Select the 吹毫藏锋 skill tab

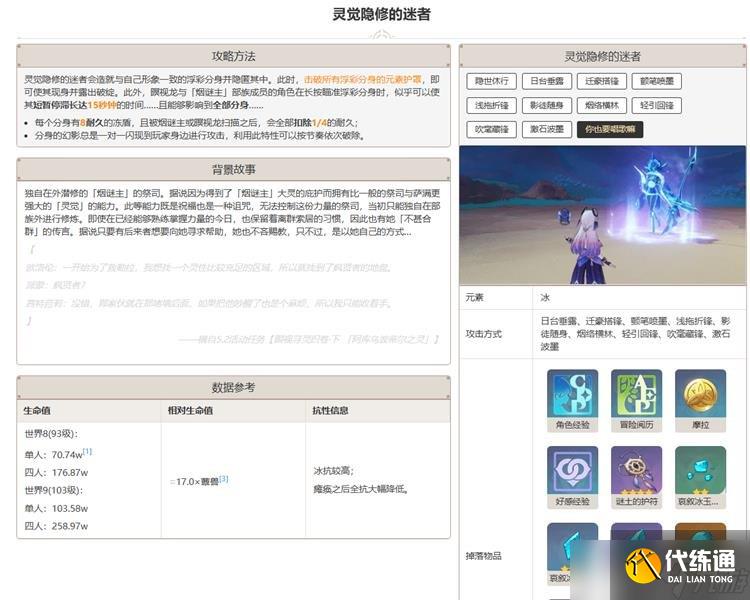point(491,129)
